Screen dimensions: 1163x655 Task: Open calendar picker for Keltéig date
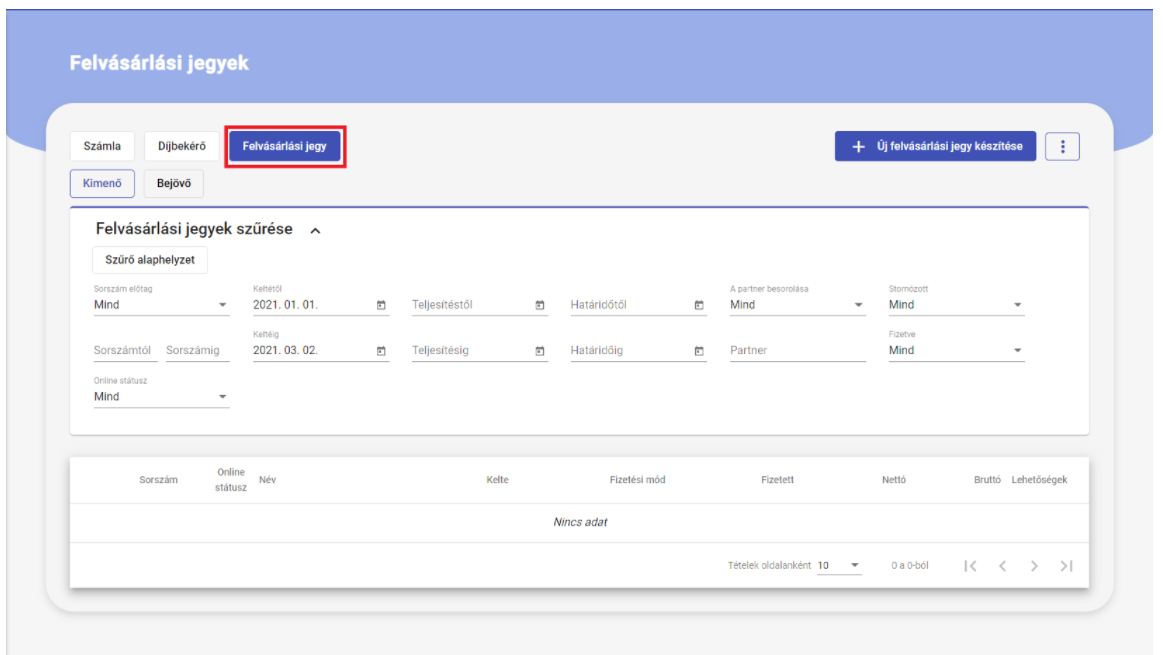click(x=381, y=351)
